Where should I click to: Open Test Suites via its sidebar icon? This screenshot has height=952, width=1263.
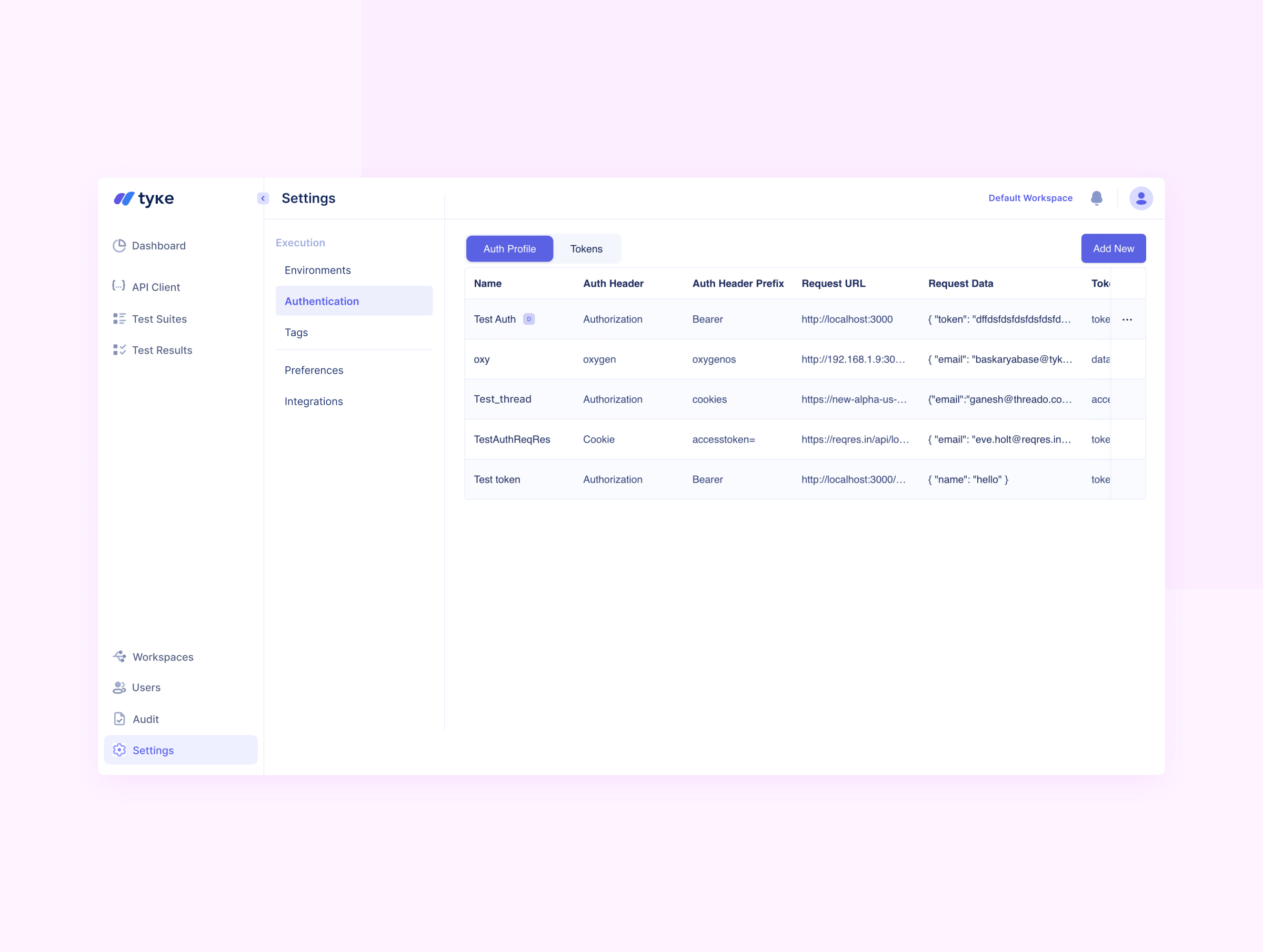pyautogui.click(x=120, y=319)
